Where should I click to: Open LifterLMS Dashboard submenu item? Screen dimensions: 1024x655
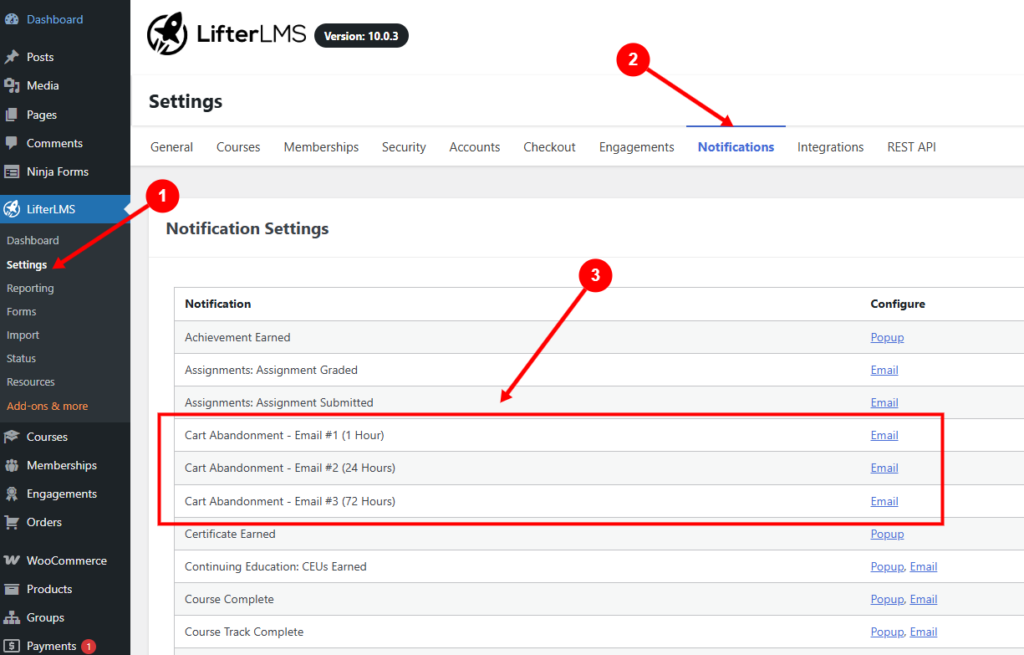pos(33,240)
